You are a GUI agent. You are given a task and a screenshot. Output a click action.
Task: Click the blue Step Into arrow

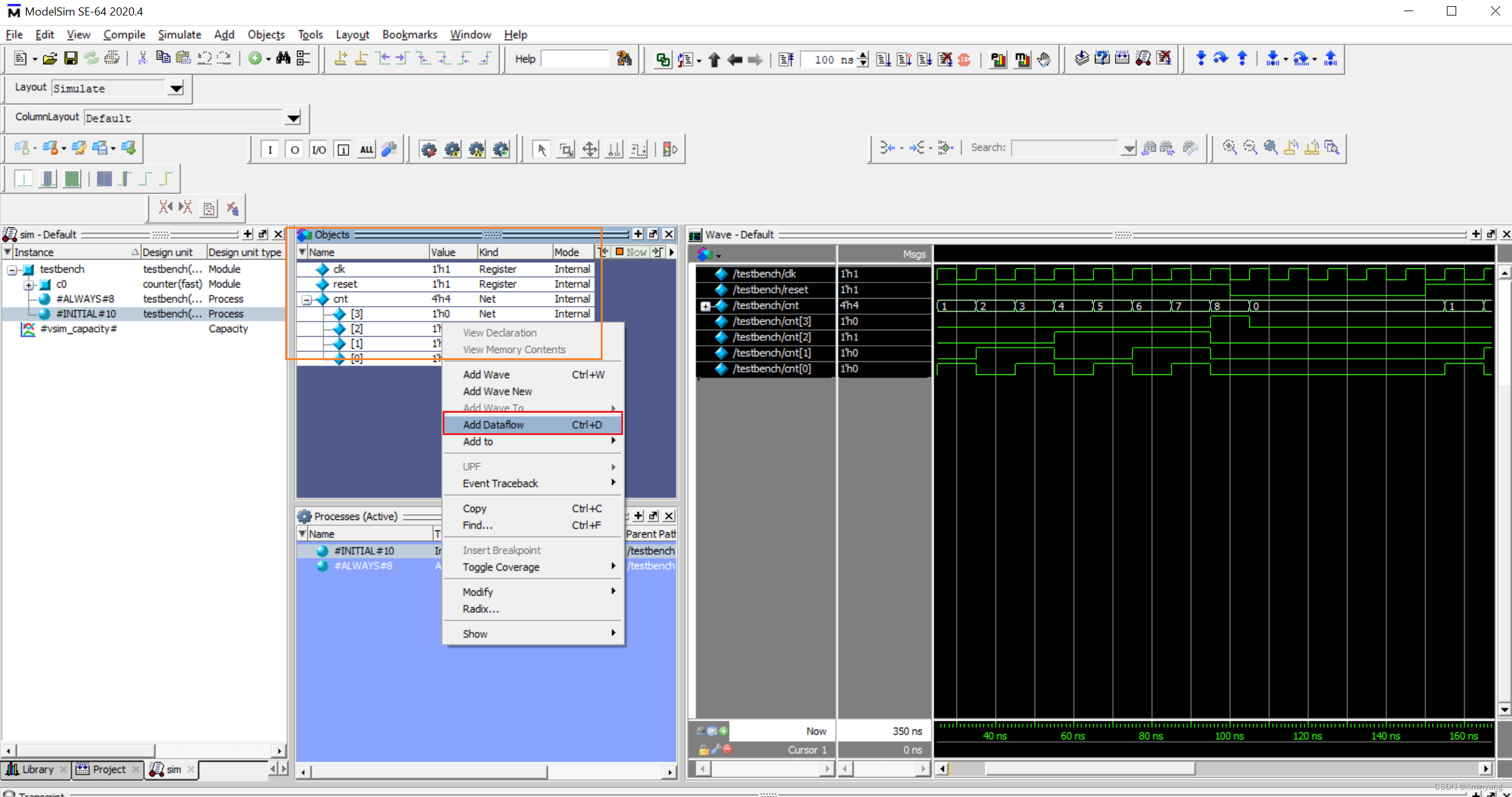pos(1201,58)
